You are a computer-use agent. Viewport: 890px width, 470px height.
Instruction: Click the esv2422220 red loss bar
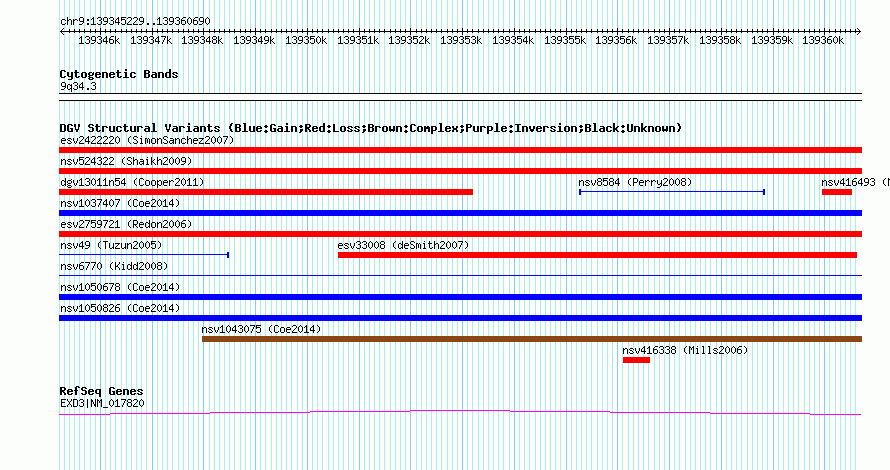[x=460, y=150]
